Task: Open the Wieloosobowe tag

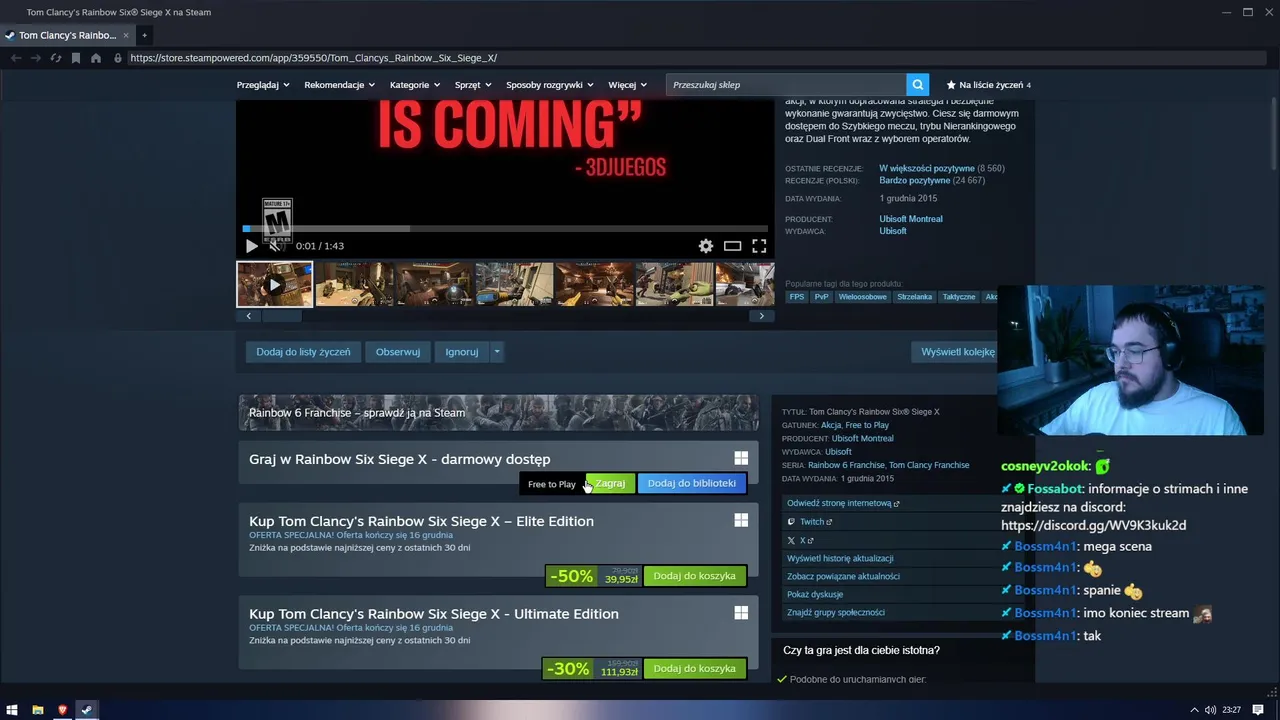Action: [863, 297]
